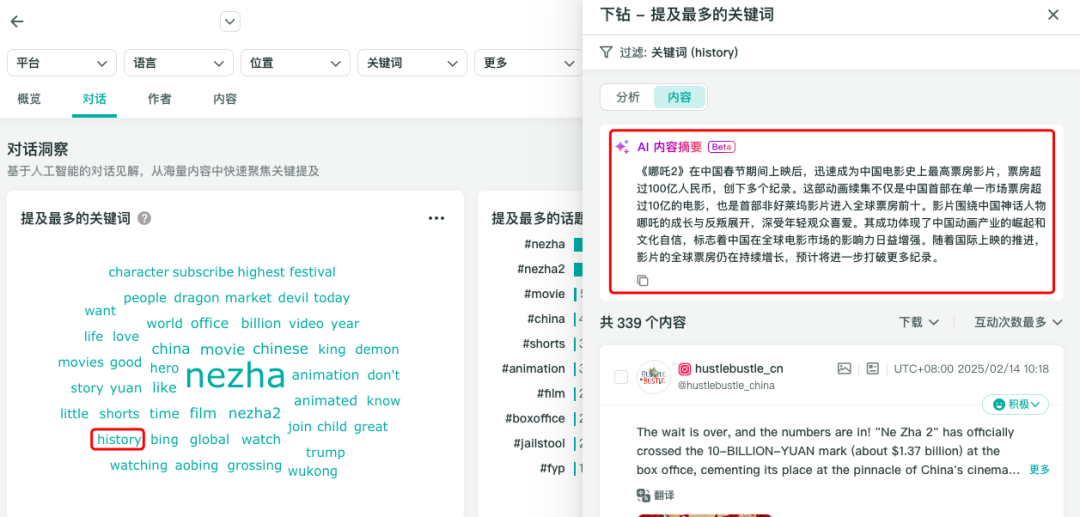Click the Beta badge
This screenshot has width=1080, height=517.
click(x=722, y=147)
